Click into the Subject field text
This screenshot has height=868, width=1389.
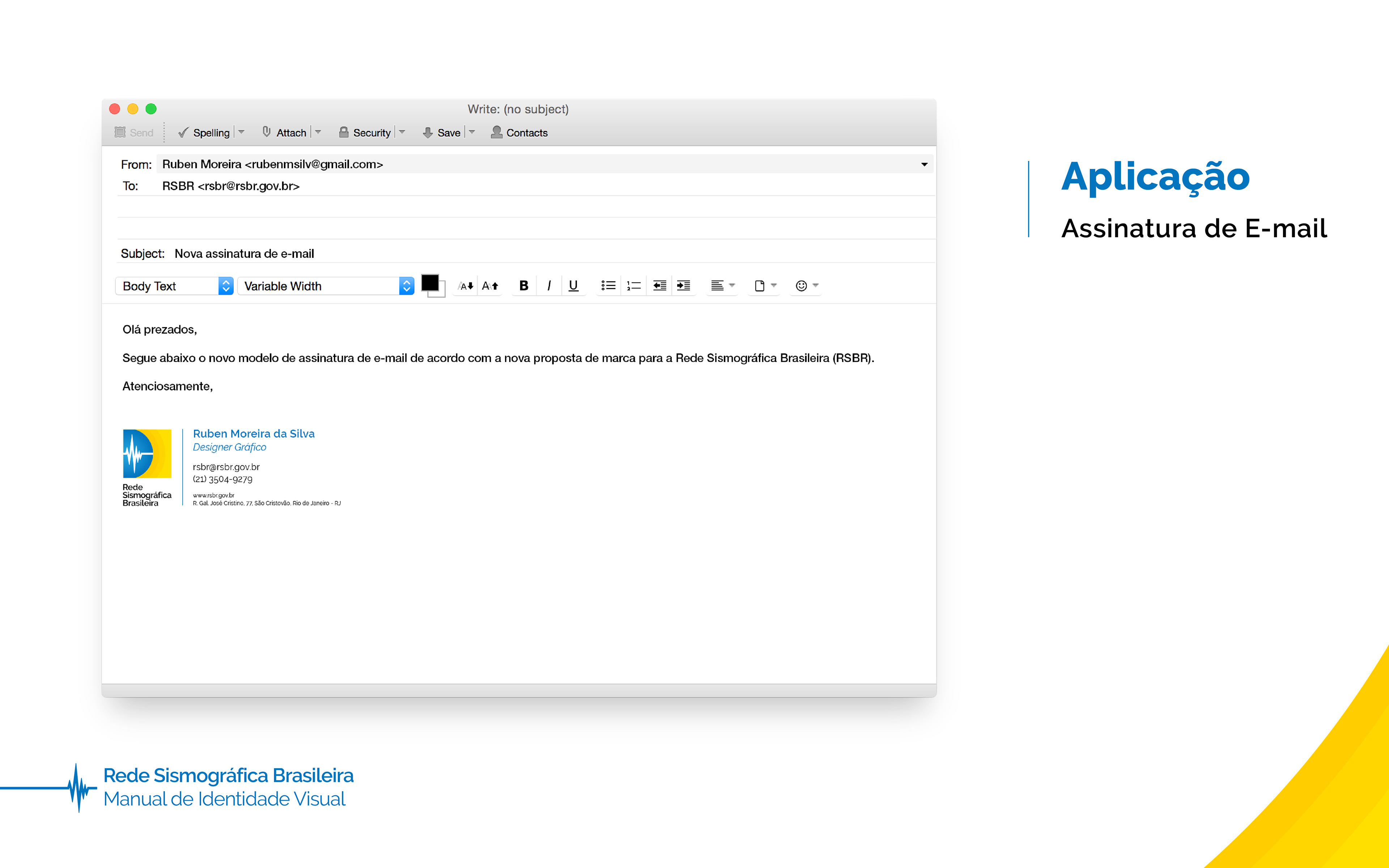(244, 254)
